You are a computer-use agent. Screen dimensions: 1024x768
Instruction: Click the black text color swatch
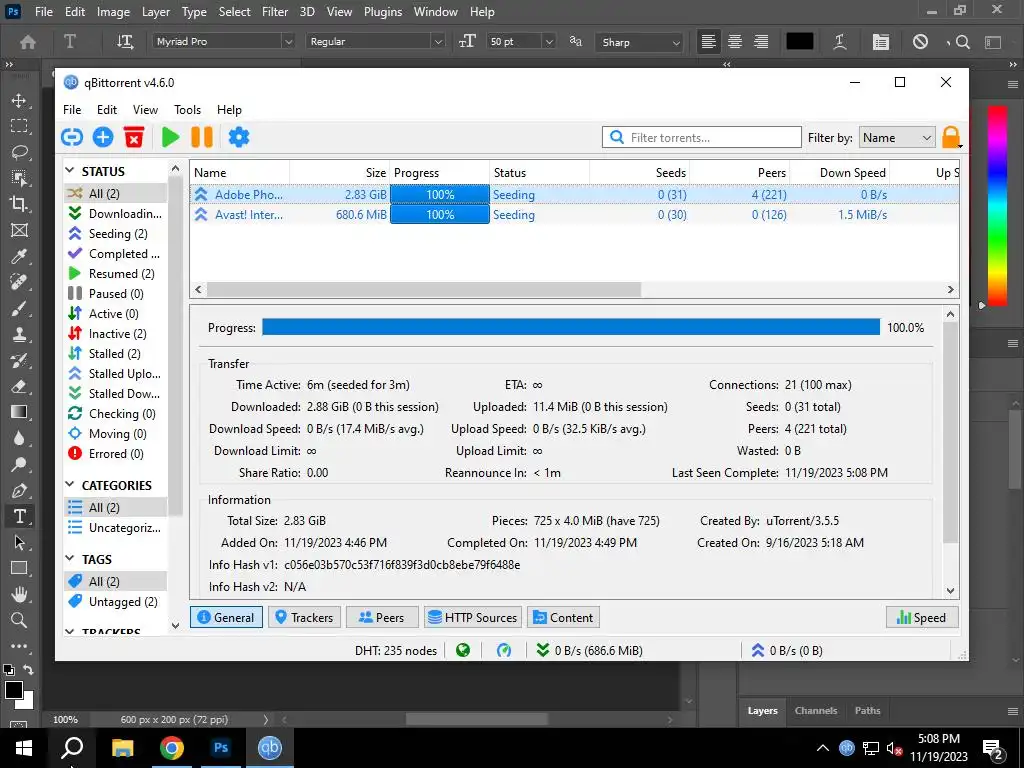click(800, 42)
